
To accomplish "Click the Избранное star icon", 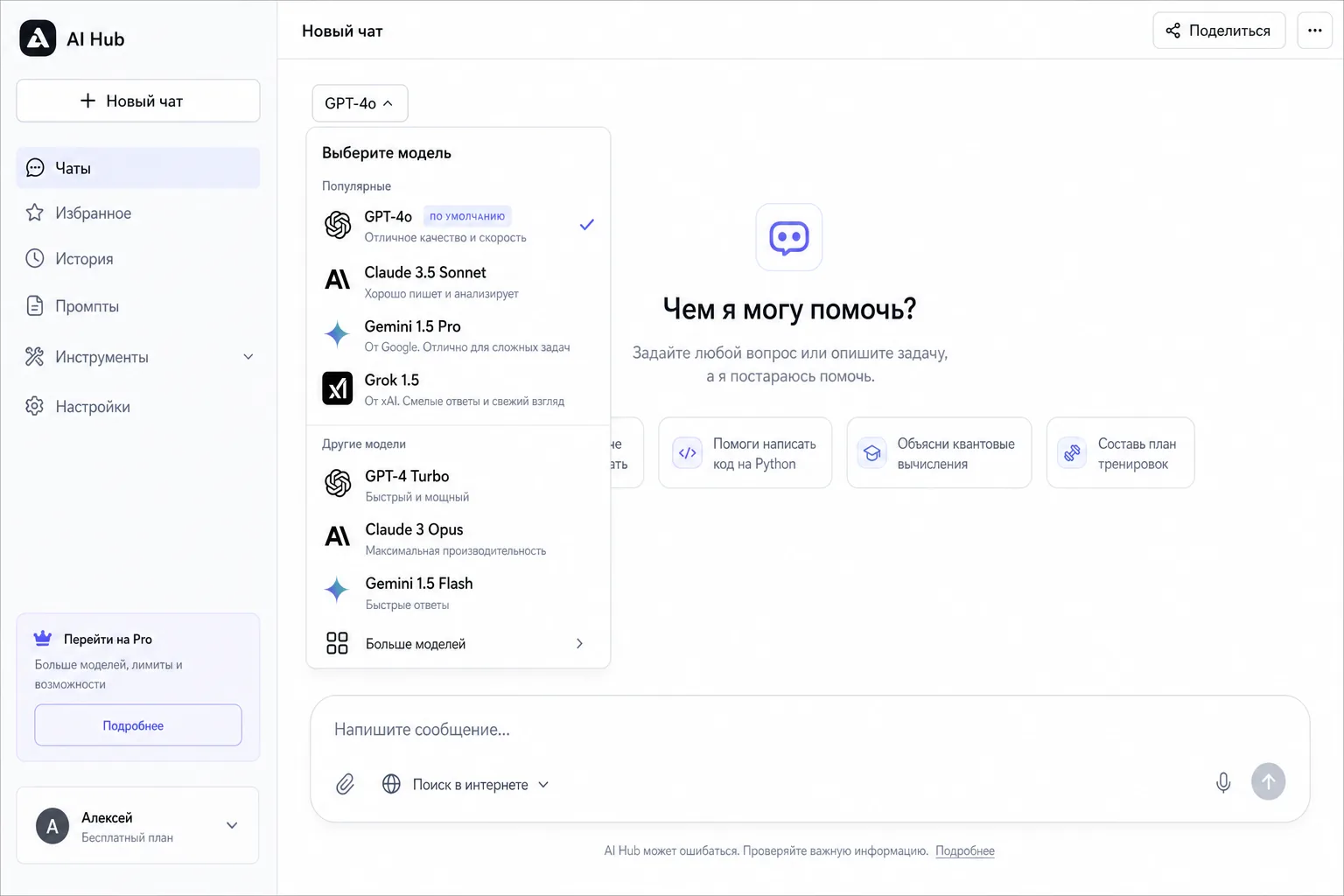I will coord(35,213).
